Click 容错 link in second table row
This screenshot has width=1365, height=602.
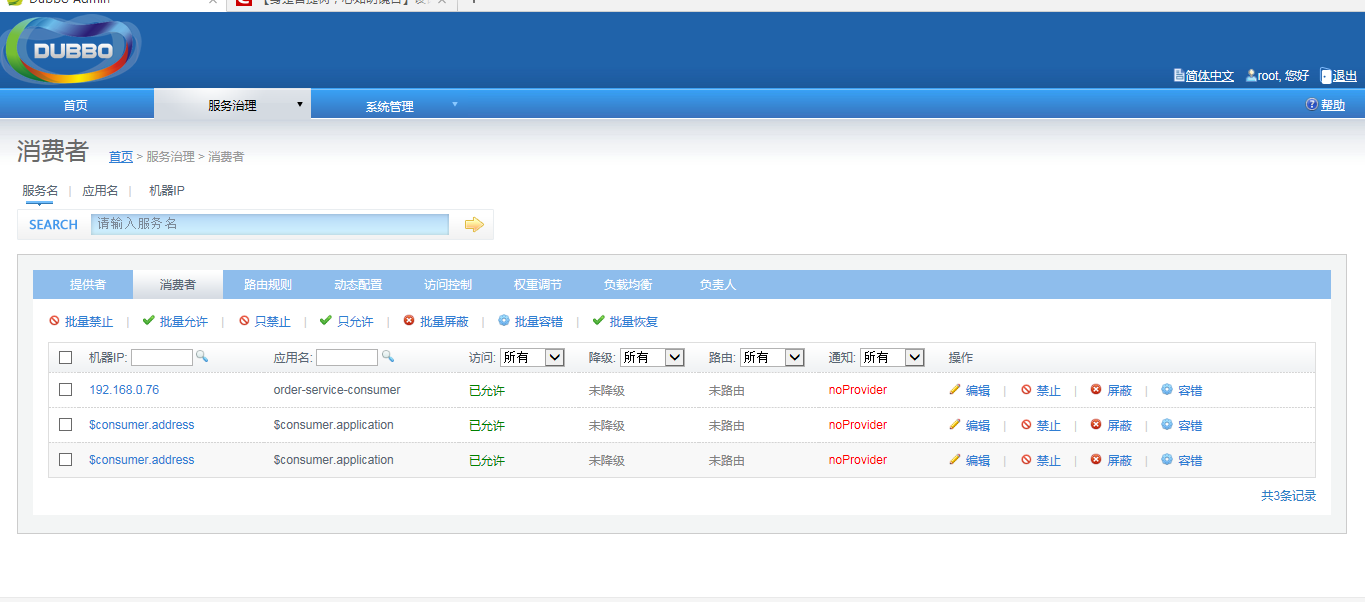pos(1190,426)
